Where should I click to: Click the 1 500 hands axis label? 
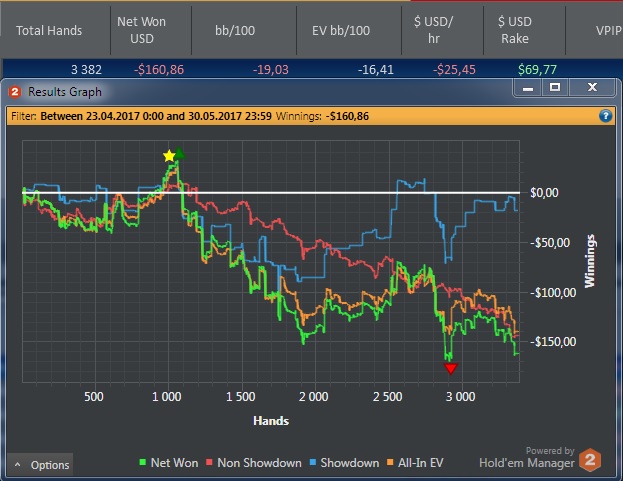tap(241, 397)
